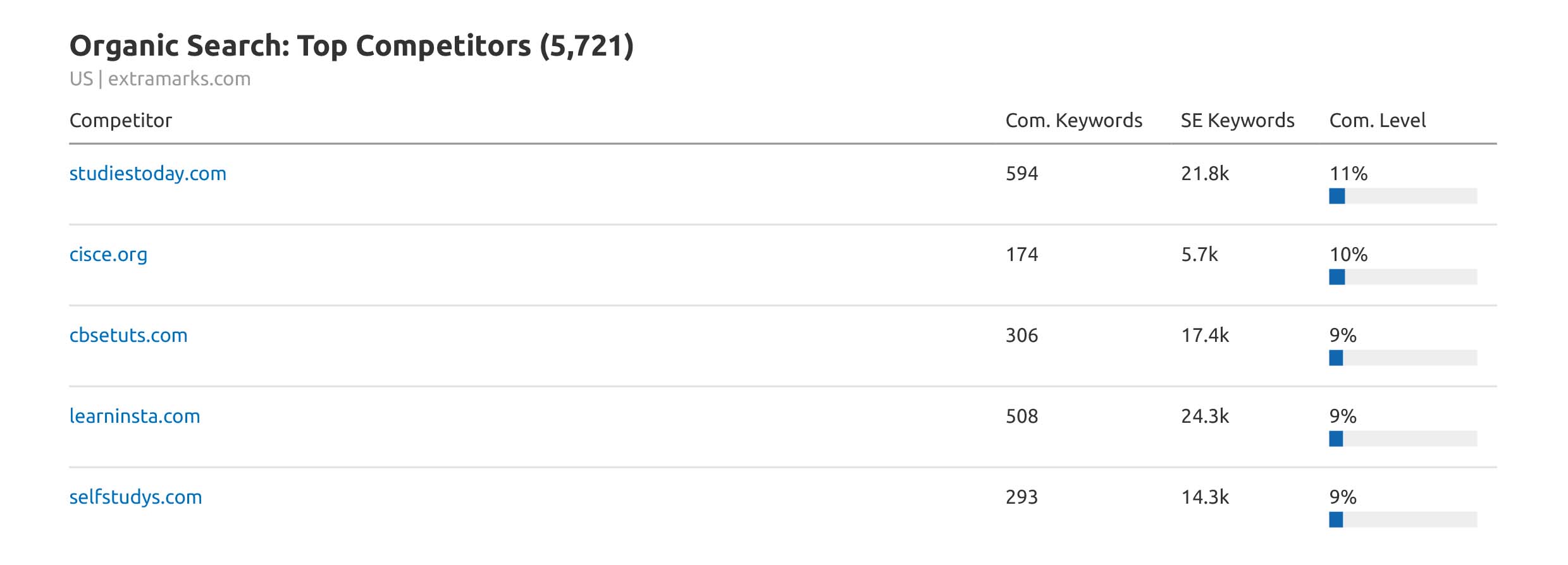Click the Com. Level column header
The width and height of the screenshot is (1568, 565).
tap(1377, 121)
